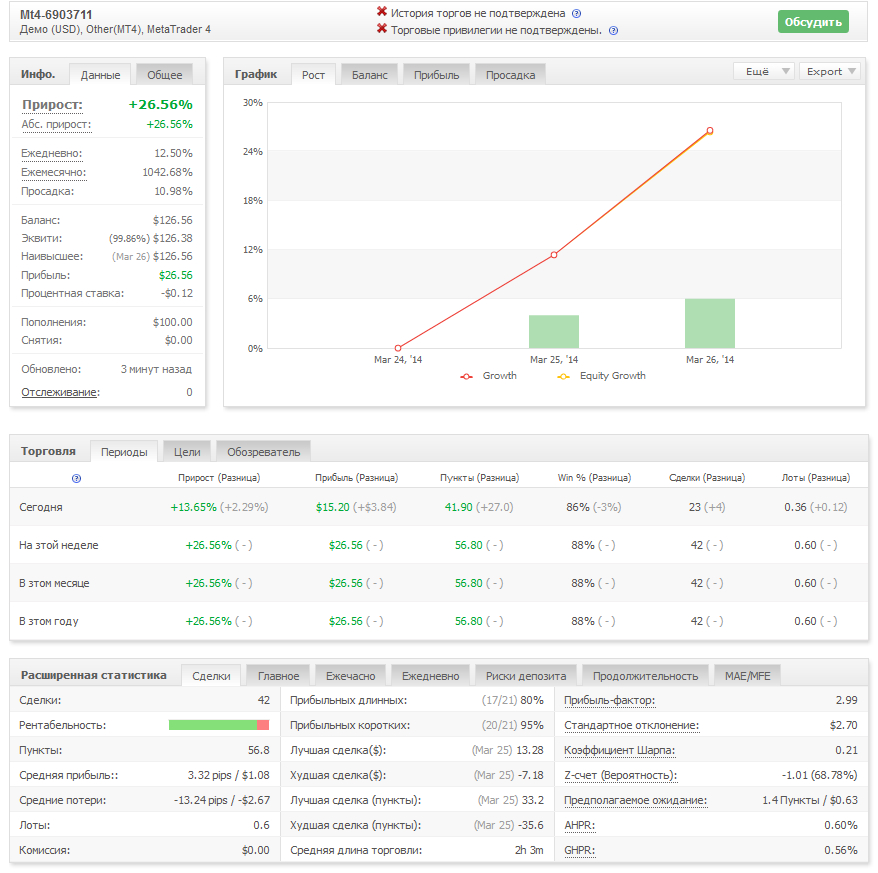Click the Лоты (Разница) column header
This screenshot has width=878, height=873.
point(816,478)
